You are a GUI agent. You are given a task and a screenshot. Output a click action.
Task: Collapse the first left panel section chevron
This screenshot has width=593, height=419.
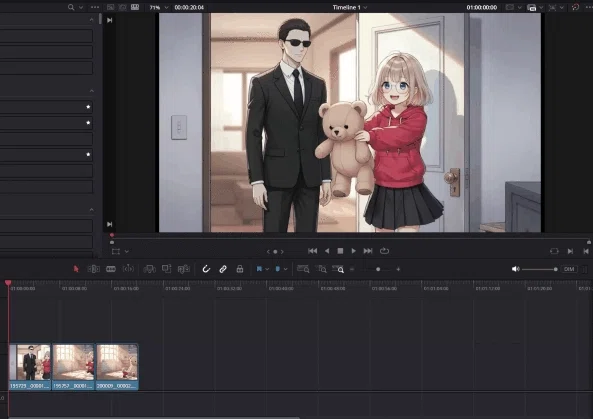tap(92, 20)
